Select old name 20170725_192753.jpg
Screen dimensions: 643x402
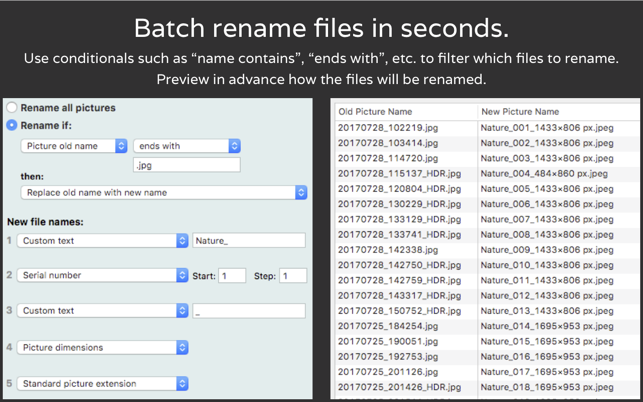[x=388, y=357]
